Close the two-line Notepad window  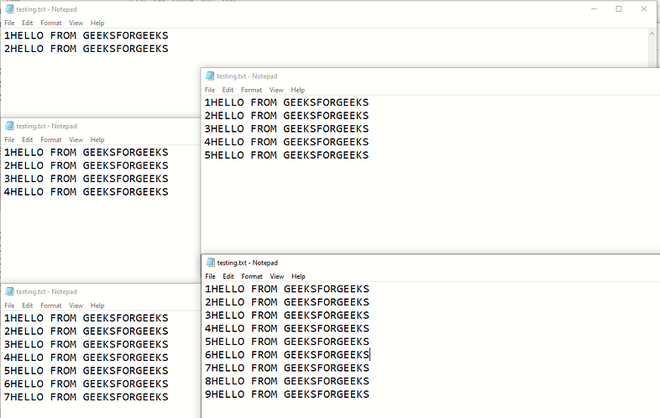coord(644,9)
